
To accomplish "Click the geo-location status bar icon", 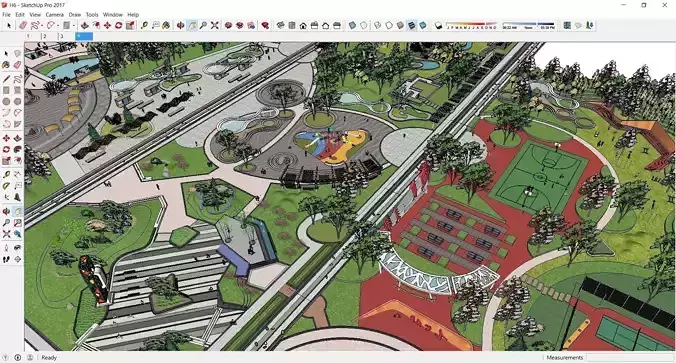I will point(6,357).
